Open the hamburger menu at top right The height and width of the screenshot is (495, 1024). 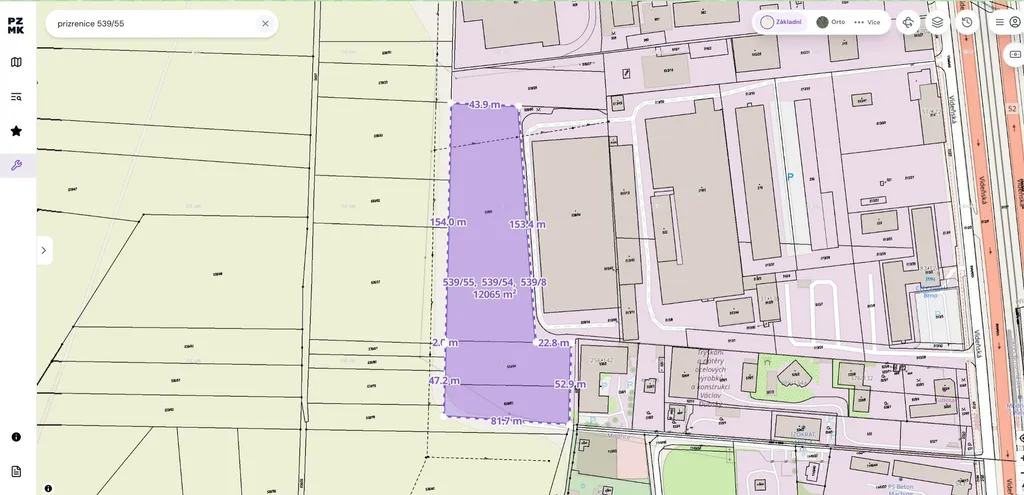(999, 22)
